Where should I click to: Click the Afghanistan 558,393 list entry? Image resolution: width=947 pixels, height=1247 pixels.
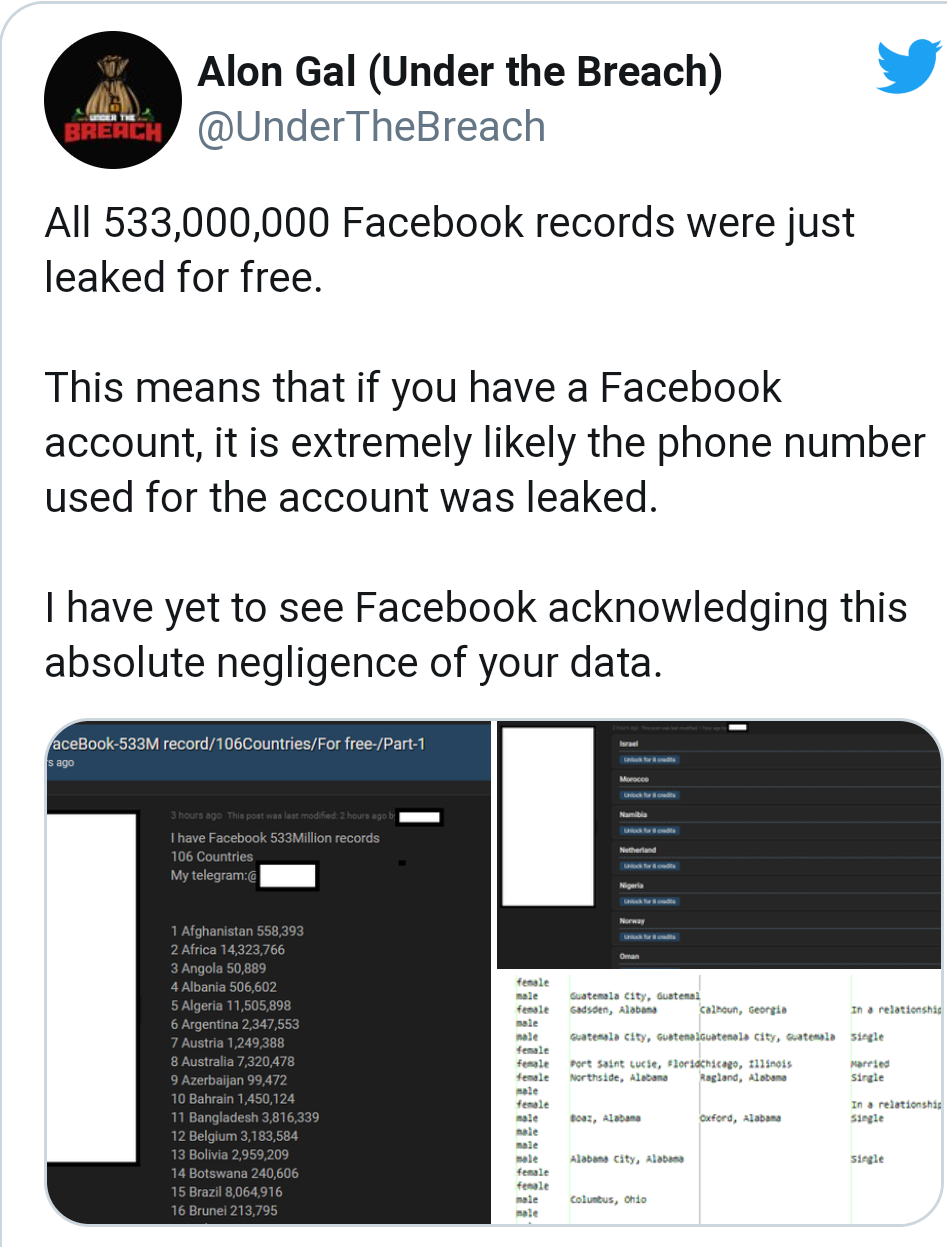pyautogui.click(x=237, y=931)
